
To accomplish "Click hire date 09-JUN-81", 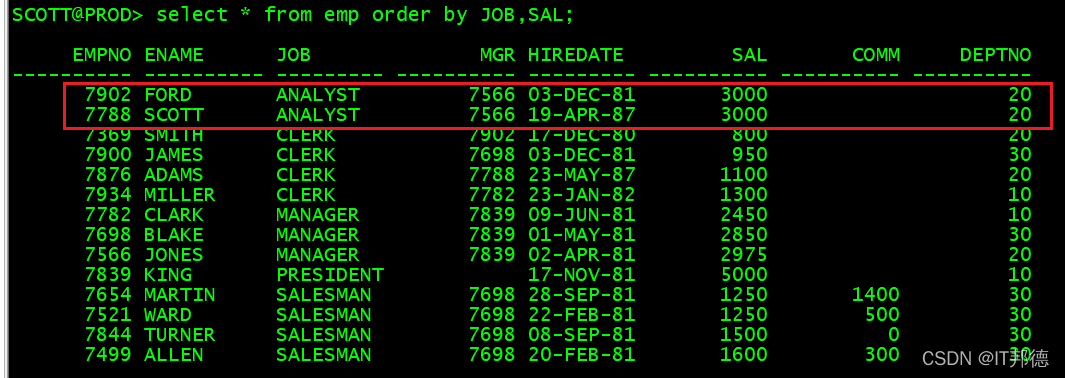I will click(581, 214).
